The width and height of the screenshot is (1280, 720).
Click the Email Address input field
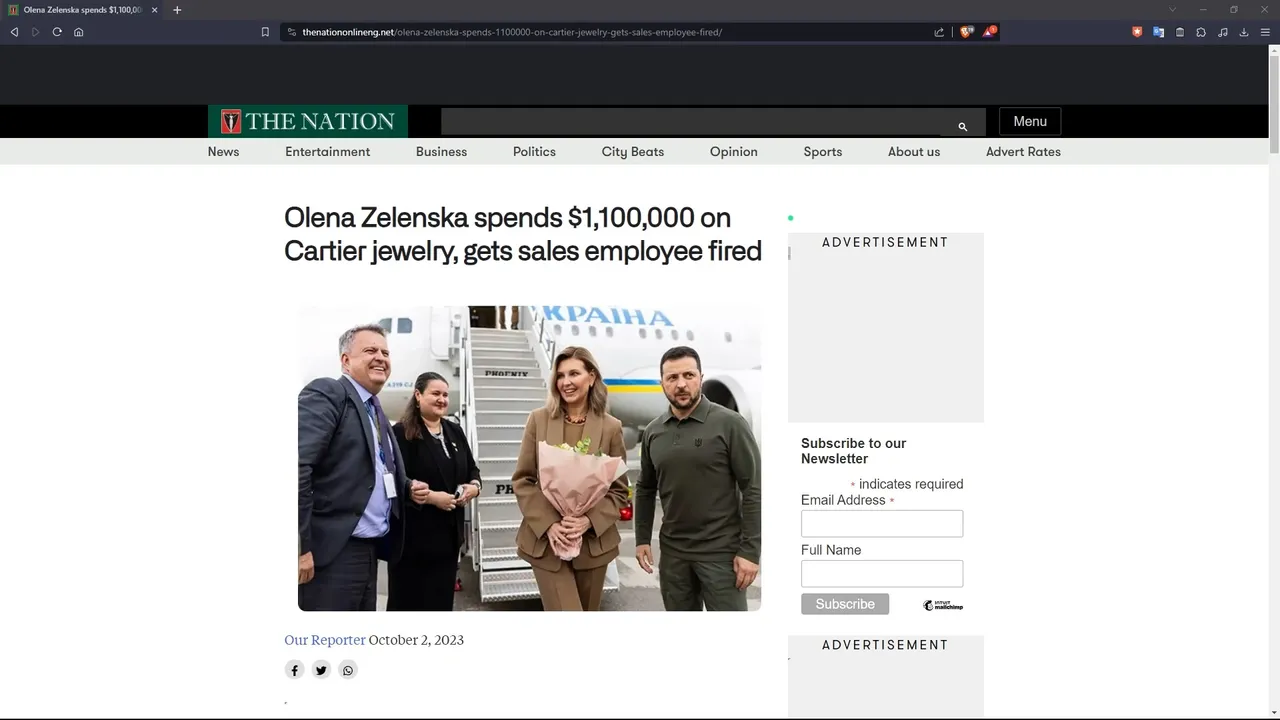click(882, 524)
